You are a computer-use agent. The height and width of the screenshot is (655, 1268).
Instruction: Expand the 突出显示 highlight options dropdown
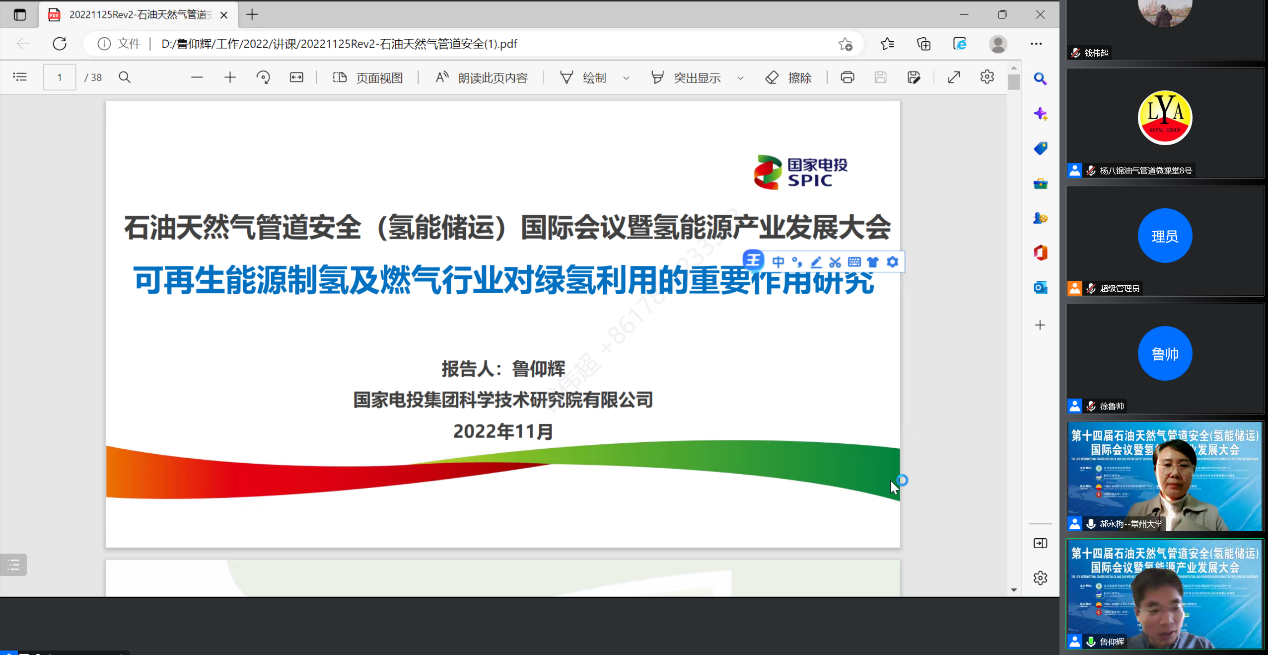point(741,78)
